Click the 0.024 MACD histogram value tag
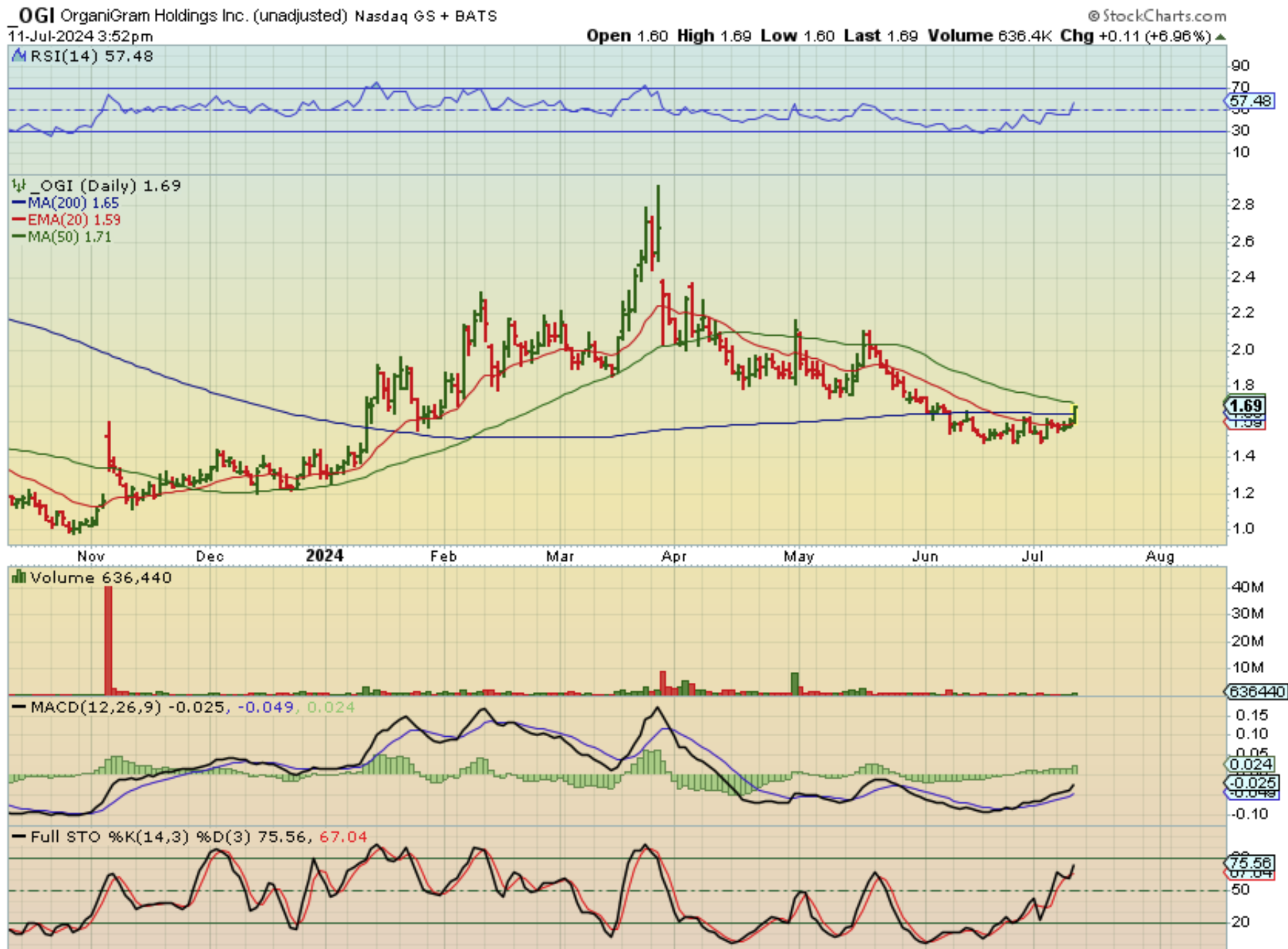 click(x=1250, y=764)
